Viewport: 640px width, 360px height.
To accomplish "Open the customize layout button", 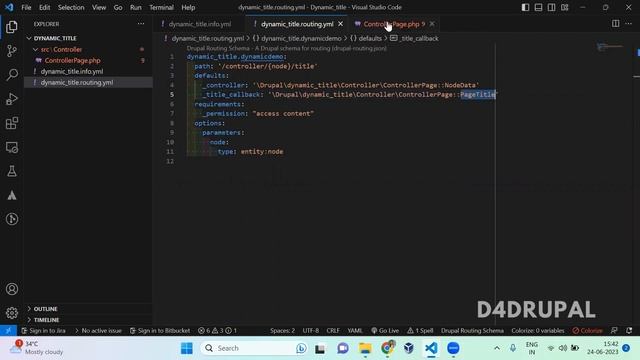I will 564,7.
